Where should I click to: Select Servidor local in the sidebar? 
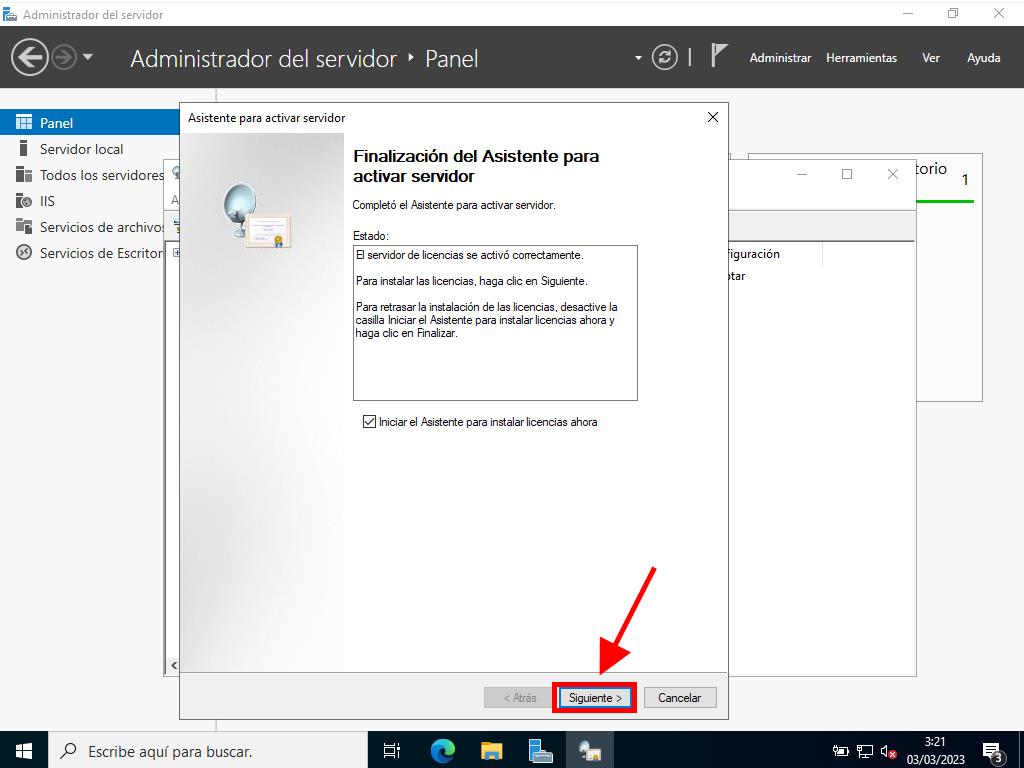pos(81,149)
